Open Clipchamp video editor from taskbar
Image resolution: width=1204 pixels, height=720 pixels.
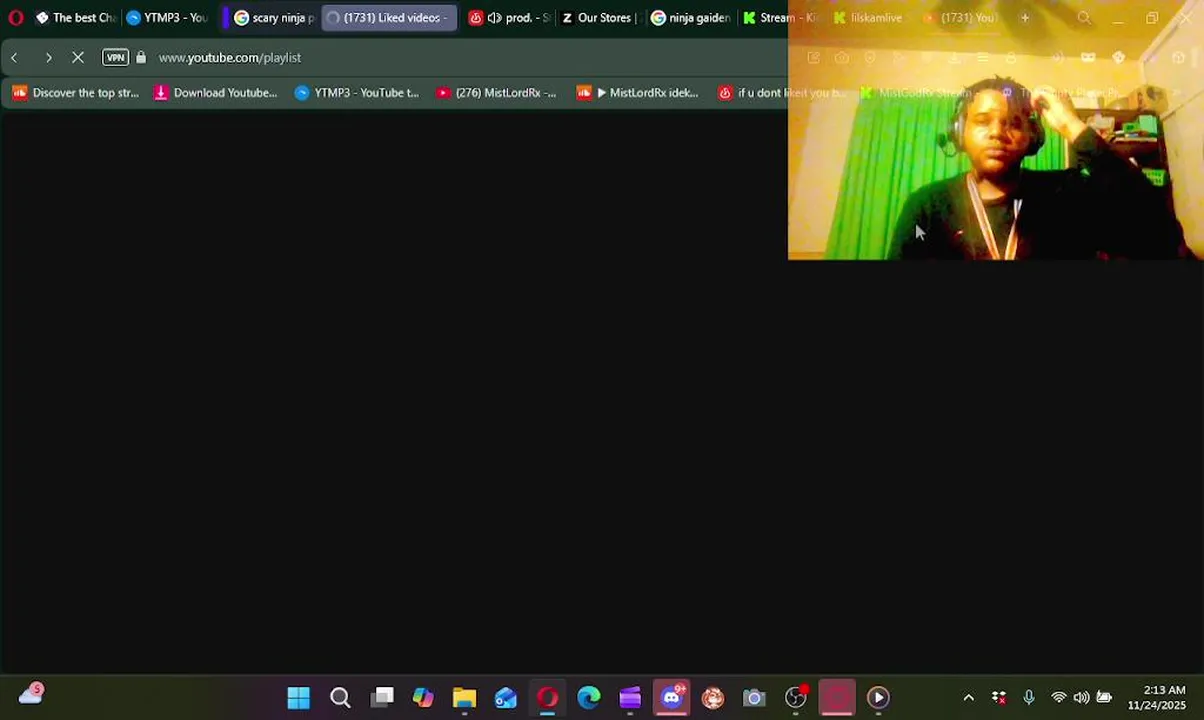click(x=630, y=698)
